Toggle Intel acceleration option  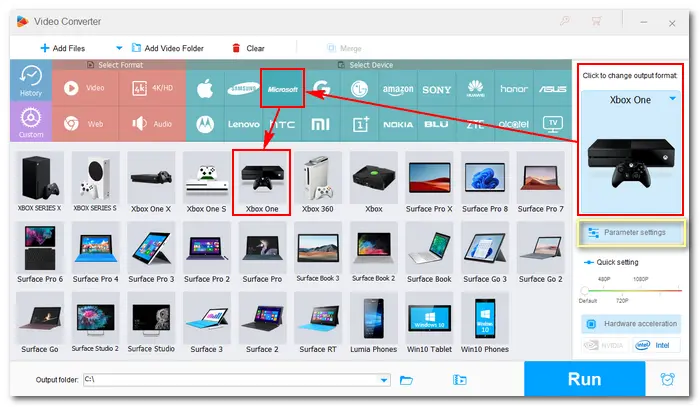656,345
